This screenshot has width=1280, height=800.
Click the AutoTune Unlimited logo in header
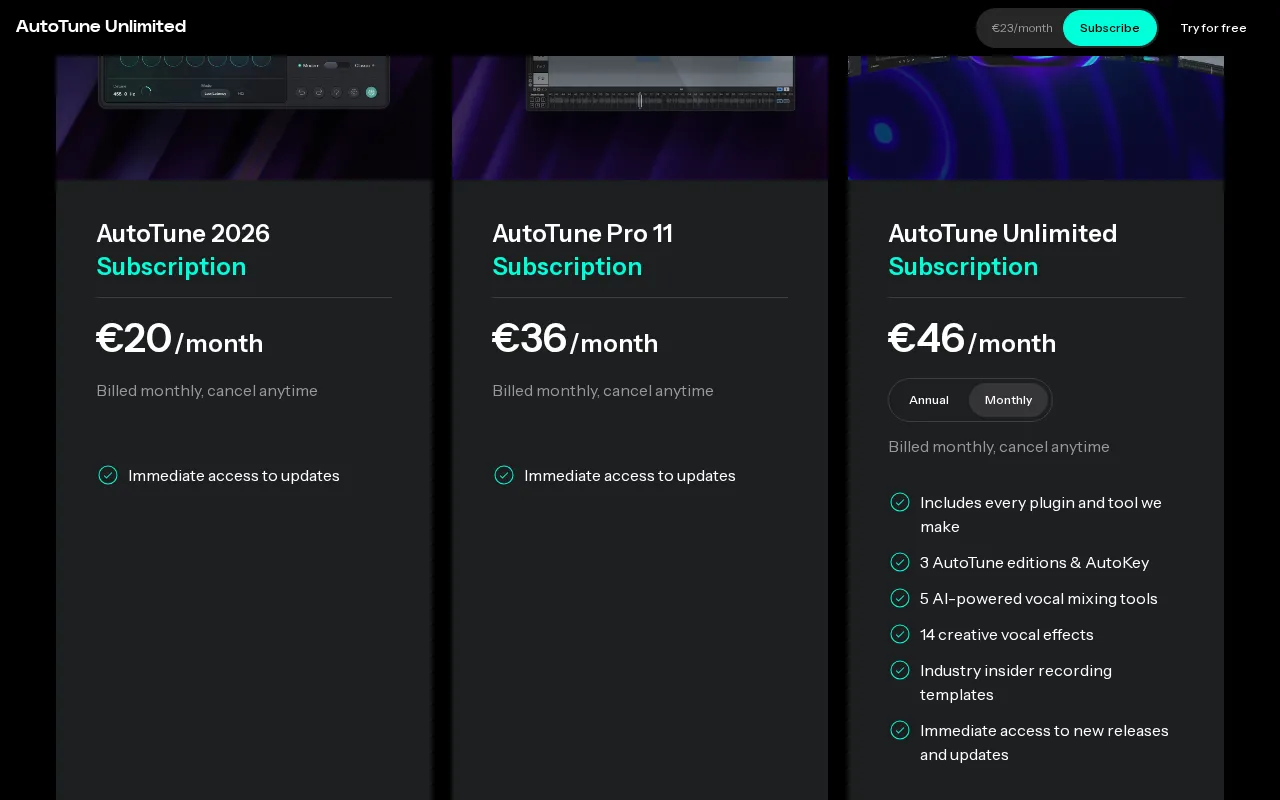click(x=101, y=26)
